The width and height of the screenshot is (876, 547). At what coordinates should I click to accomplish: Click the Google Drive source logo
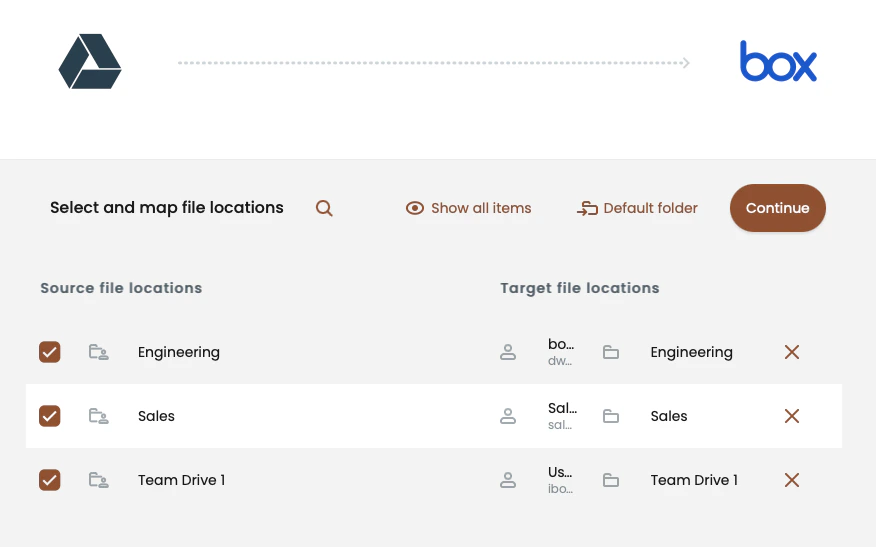coord(90,62)
